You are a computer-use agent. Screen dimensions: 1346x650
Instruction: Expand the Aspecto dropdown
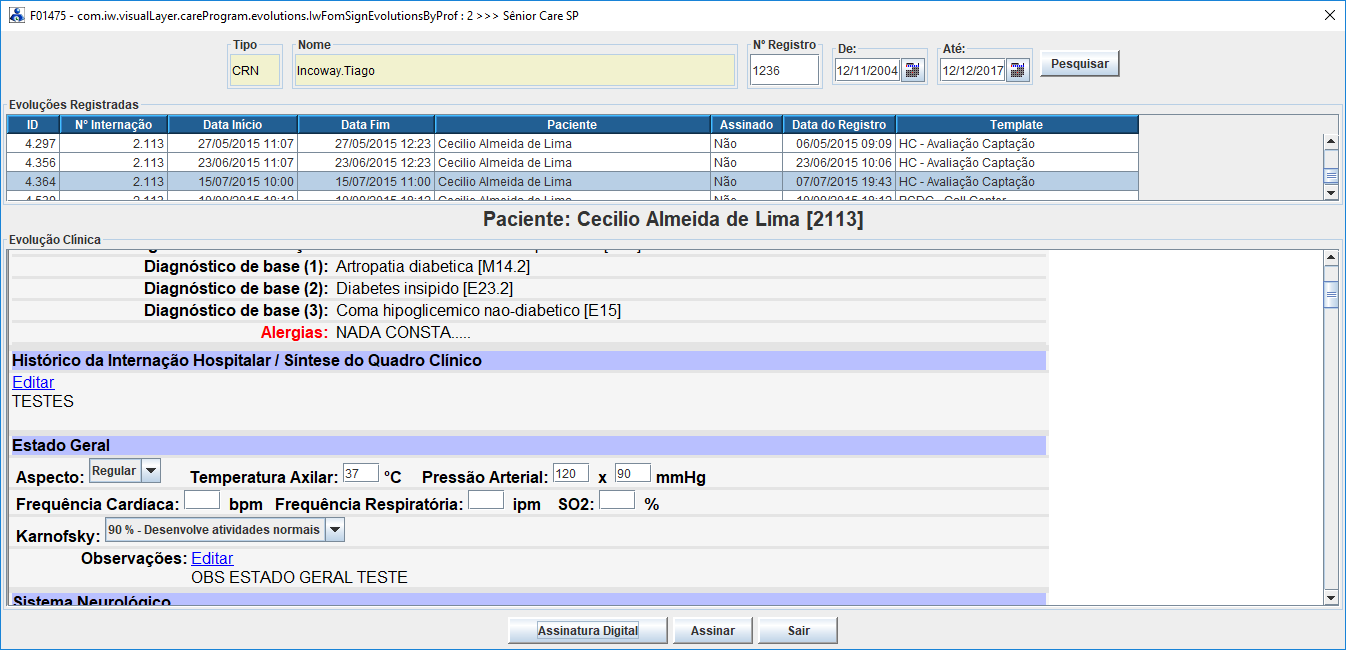tap(150, 470)
